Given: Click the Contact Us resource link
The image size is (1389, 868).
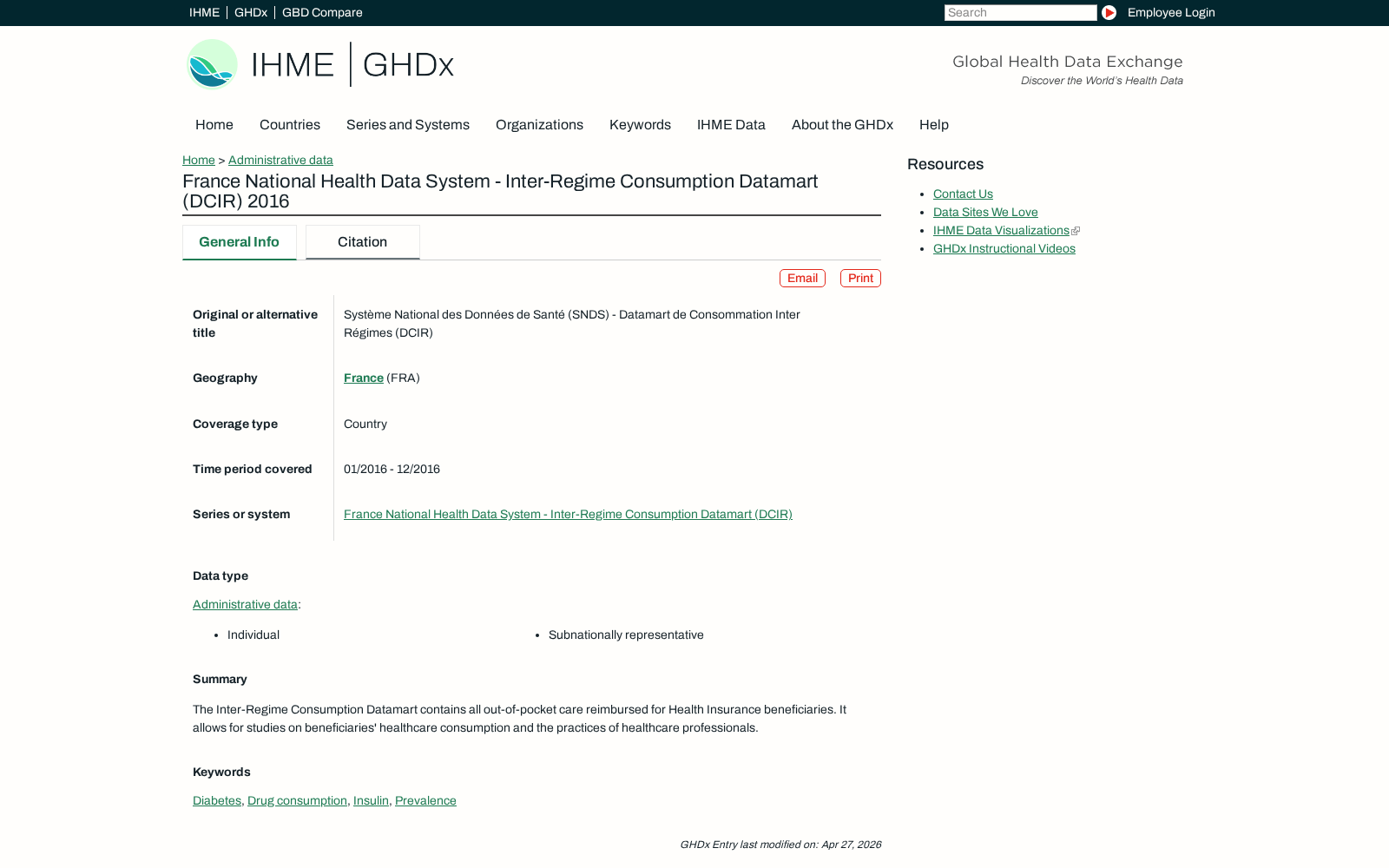Looking at the screenshot, I should (x=963, y=194).
